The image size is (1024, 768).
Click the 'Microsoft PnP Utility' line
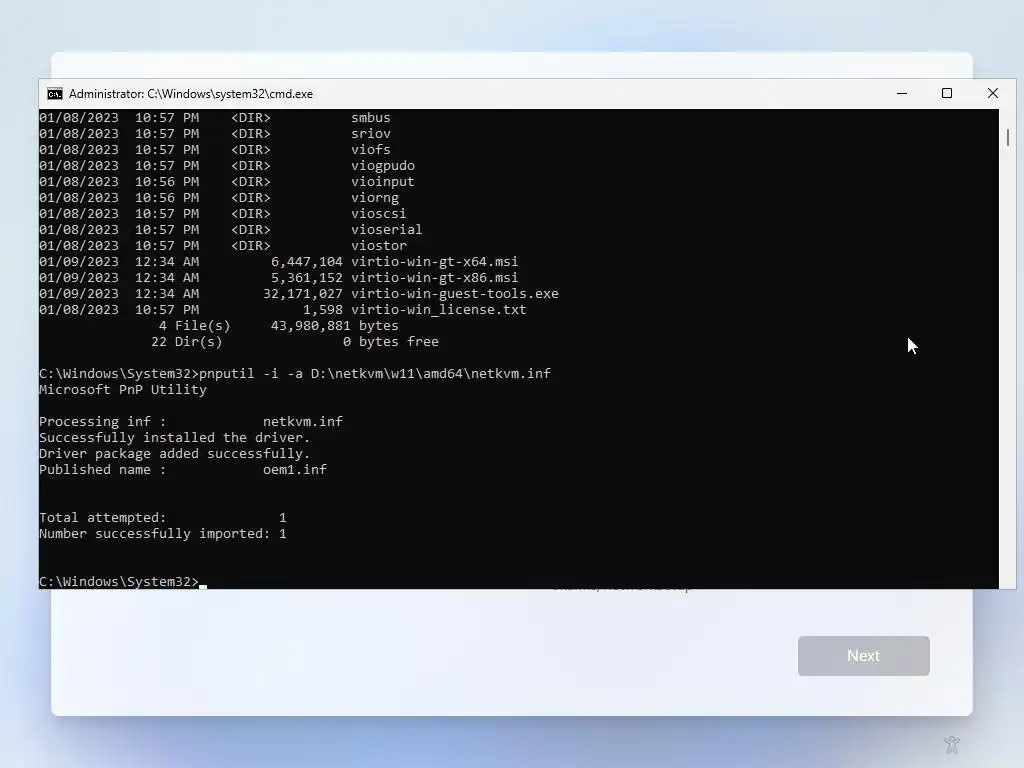pos(123,389)
